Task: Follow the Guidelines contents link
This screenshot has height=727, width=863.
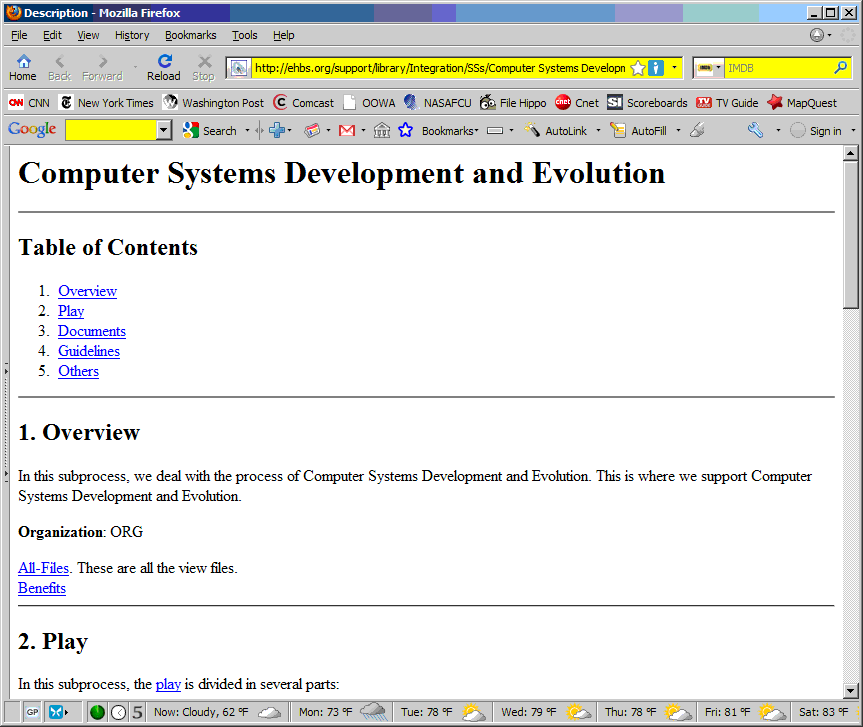Action: click(x=89, y=351)
